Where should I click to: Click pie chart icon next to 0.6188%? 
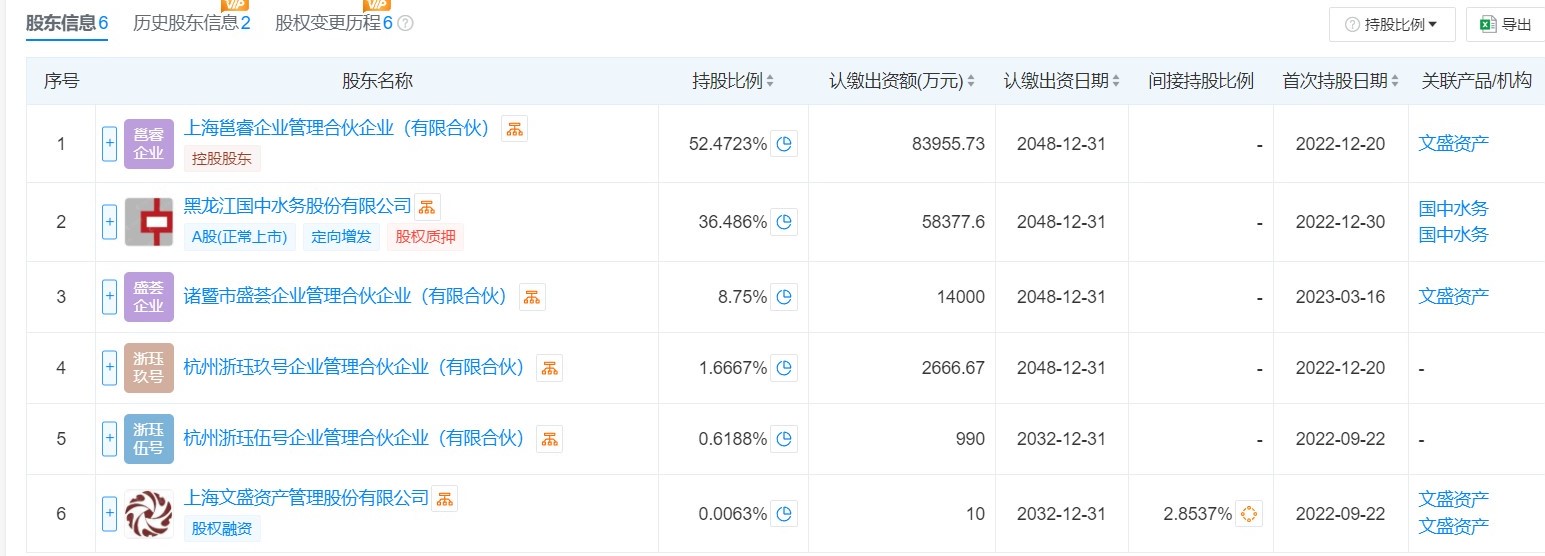tap(784, 439)
